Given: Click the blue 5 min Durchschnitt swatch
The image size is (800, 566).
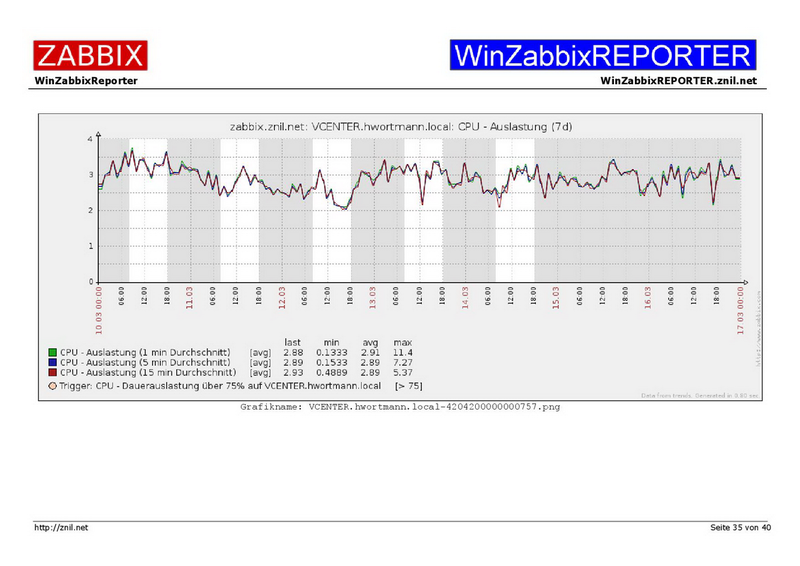Looking at the screenshot, I should pyautogui.click(x=52, y=362).
